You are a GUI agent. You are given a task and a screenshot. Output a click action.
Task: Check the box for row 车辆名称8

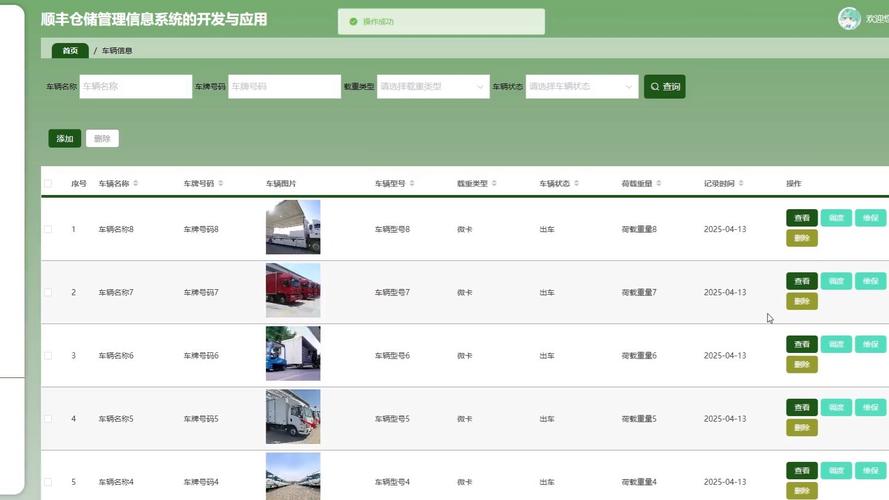(48, 229)
